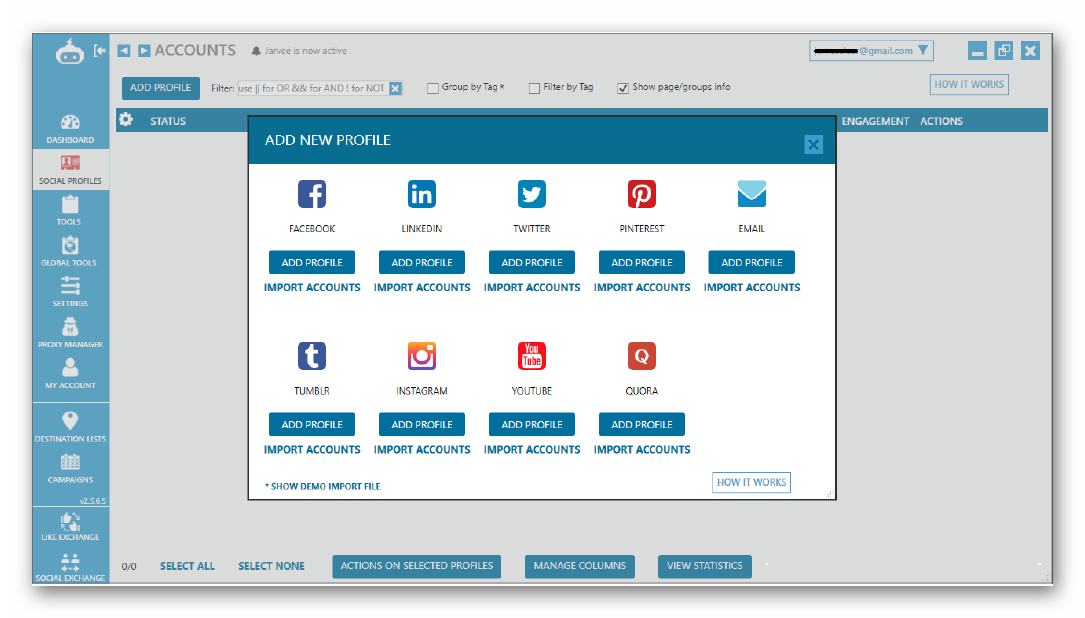Click Add Profile under Pinterest

641,262
